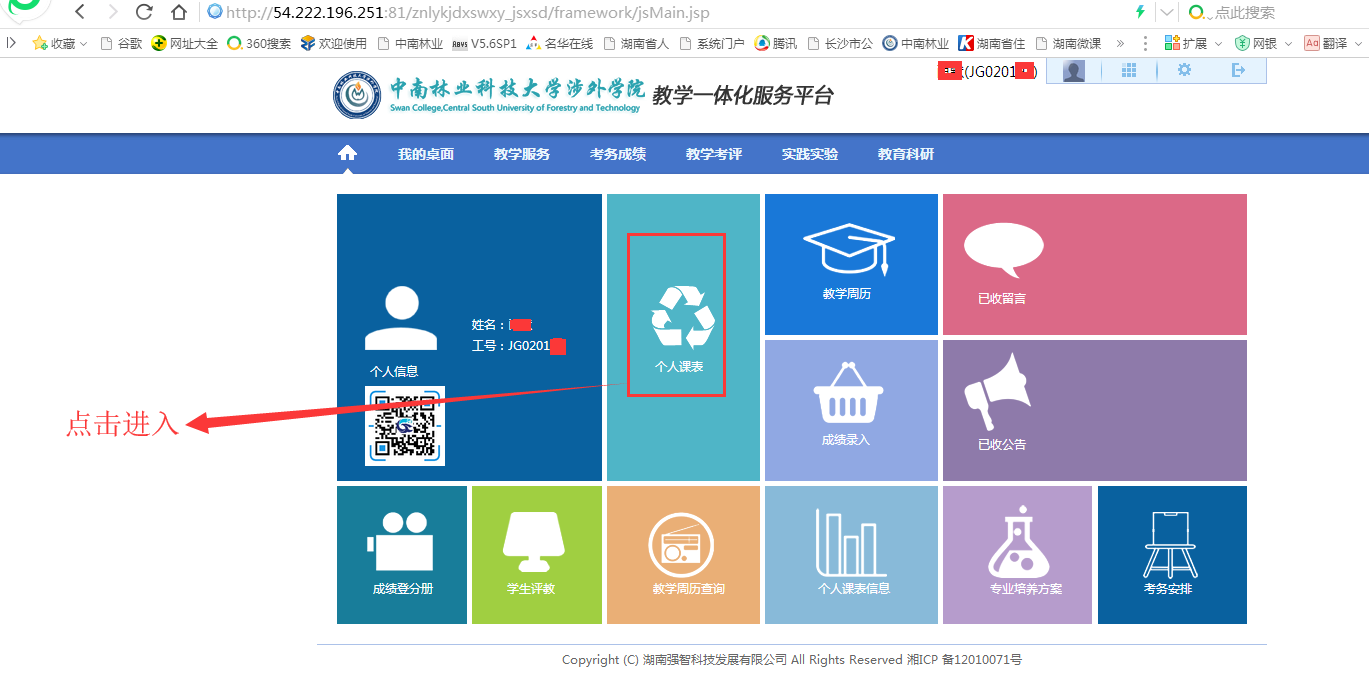This screenshot has width=1369, height=697.
Task: Open the 考务安排 easel tile
Action: point(1171,554)
